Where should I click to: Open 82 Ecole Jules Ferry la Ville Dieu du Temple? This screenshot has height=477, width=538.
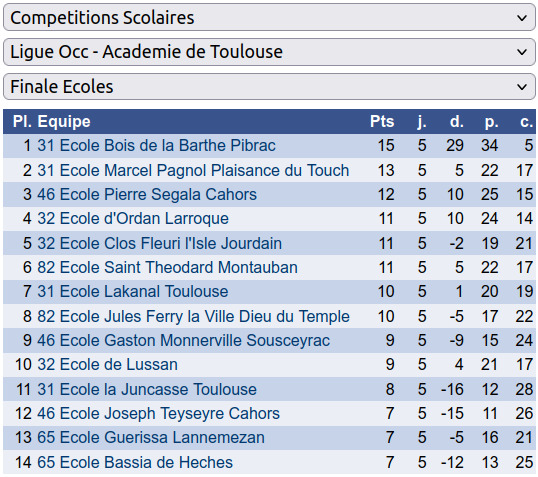[194, 316]
